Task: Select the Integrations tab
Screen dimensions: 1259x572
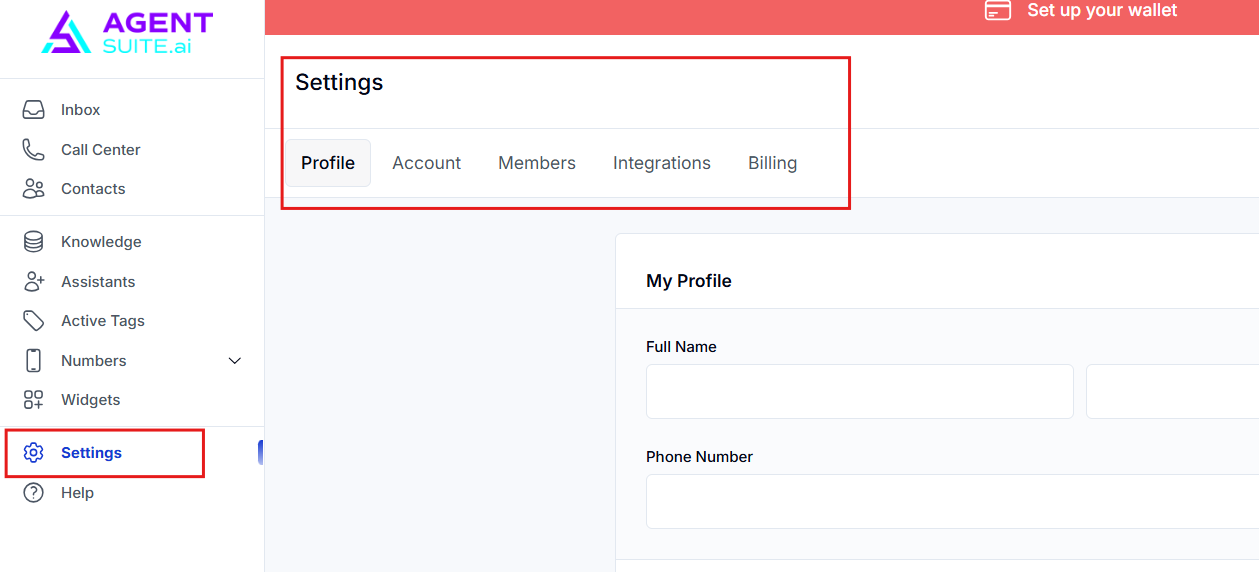Action: coord(662,163)
